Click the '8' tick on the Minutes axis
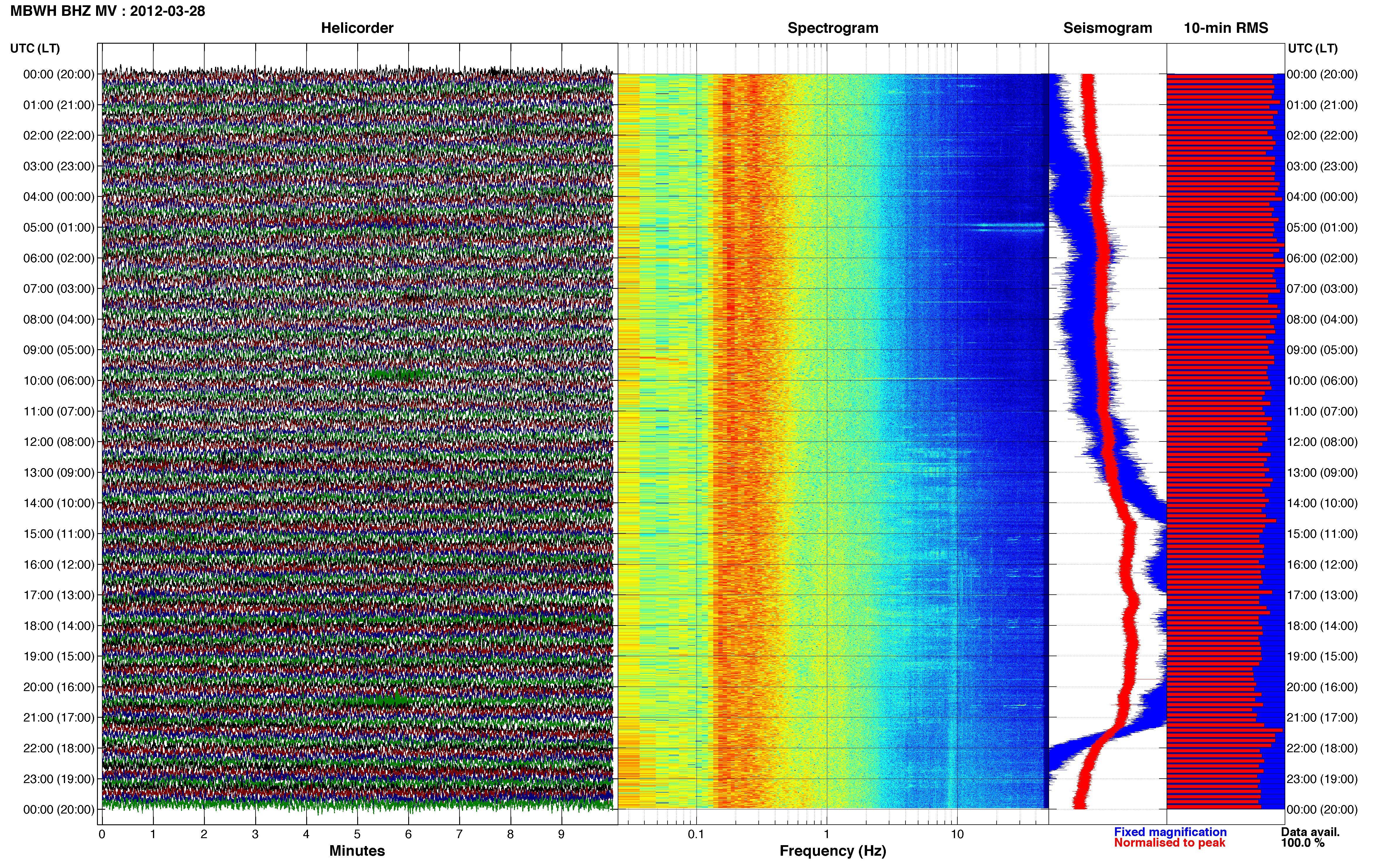The height and width of the screenshot is (868, 1389). coord(510,834)
